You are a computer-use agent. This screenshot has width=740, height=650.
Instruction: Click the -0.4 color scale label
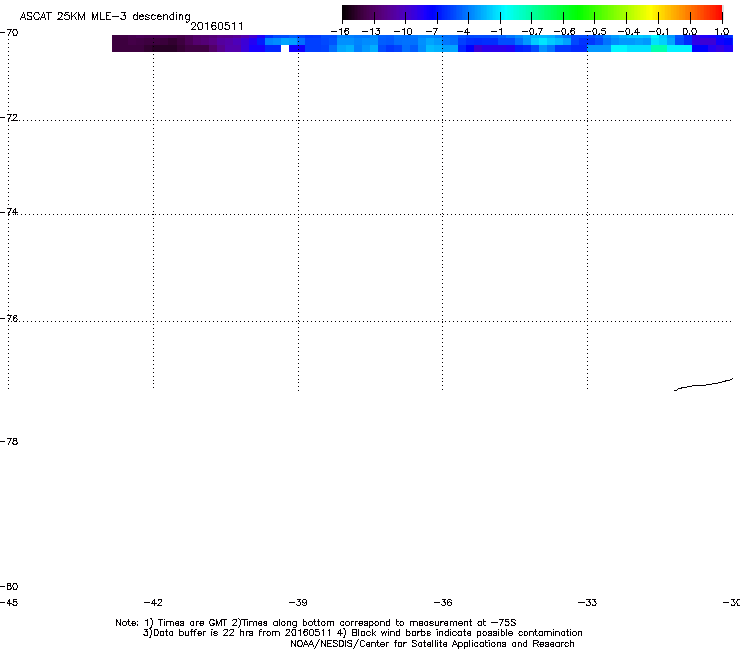(629, 32)
